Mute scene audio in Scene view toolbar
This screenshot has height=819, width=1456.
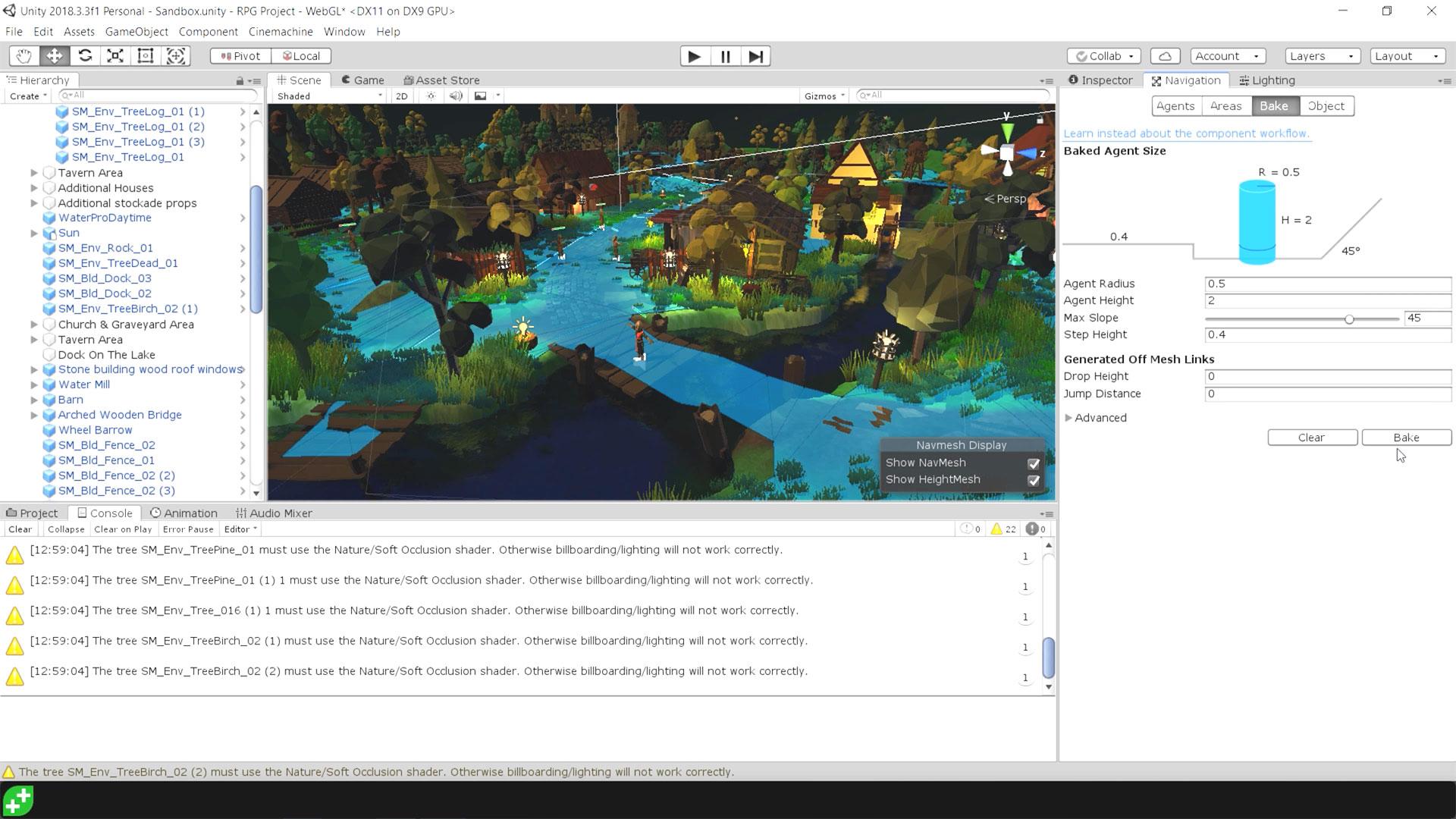[x=455, y=96]
